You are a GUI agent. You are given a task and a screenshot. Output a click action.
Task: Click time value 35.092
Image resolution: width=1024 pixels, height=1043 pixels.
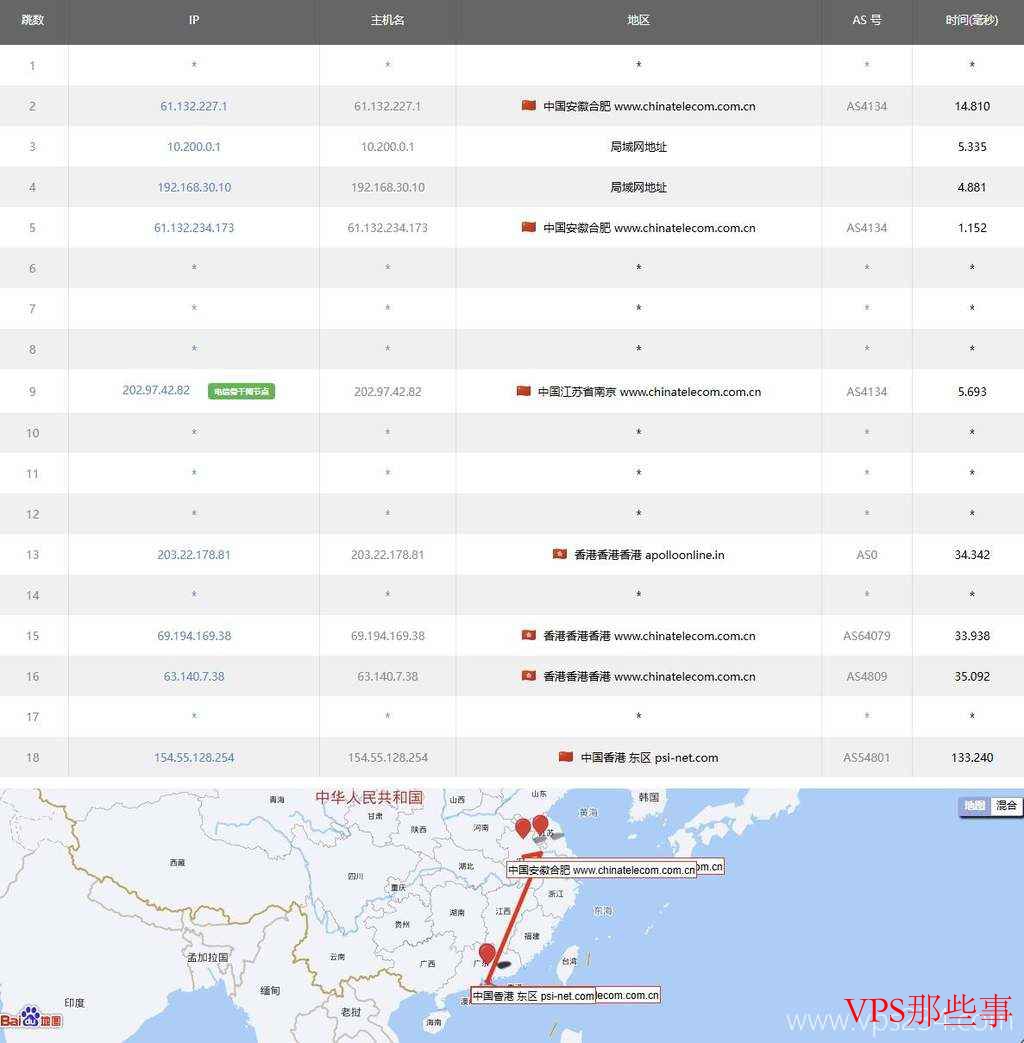point(971,676)
